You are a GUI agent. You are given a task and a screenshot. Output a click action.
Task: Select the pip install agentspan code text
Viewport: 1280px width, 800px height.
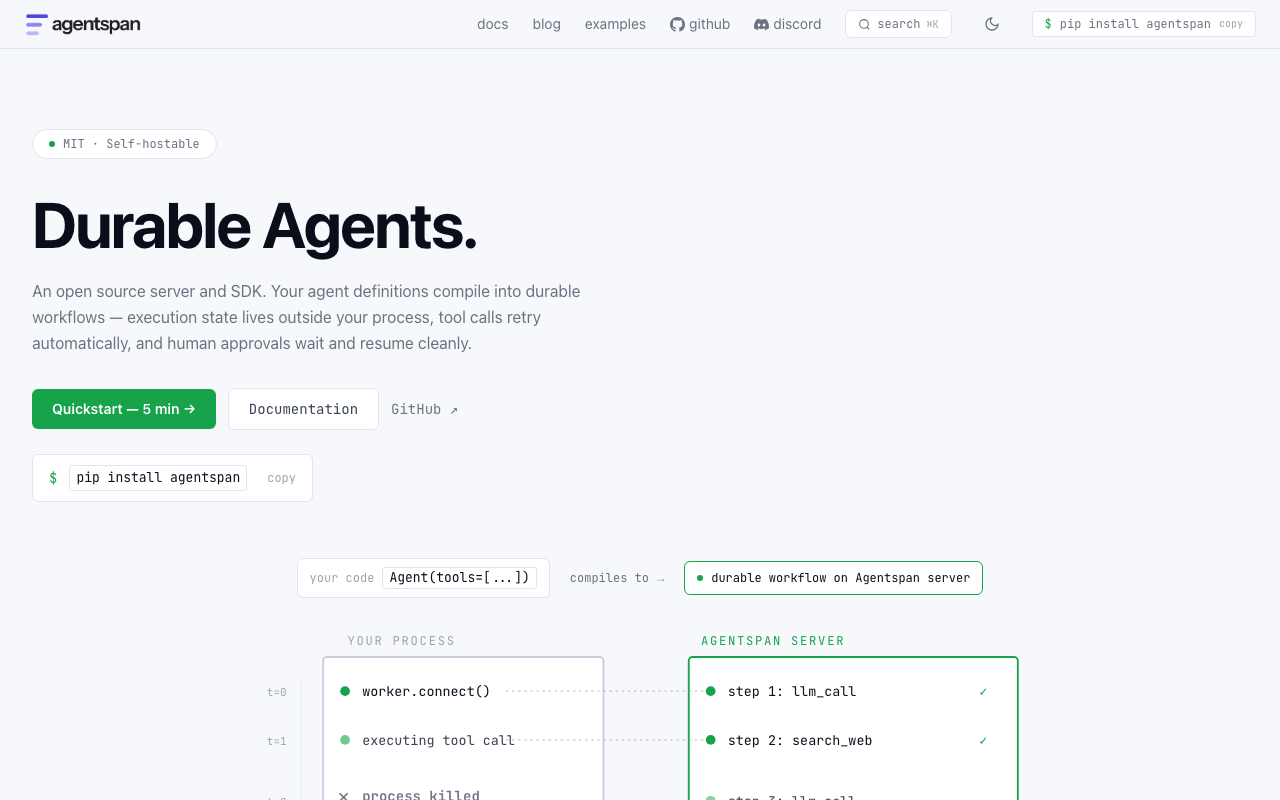(158, 478)
